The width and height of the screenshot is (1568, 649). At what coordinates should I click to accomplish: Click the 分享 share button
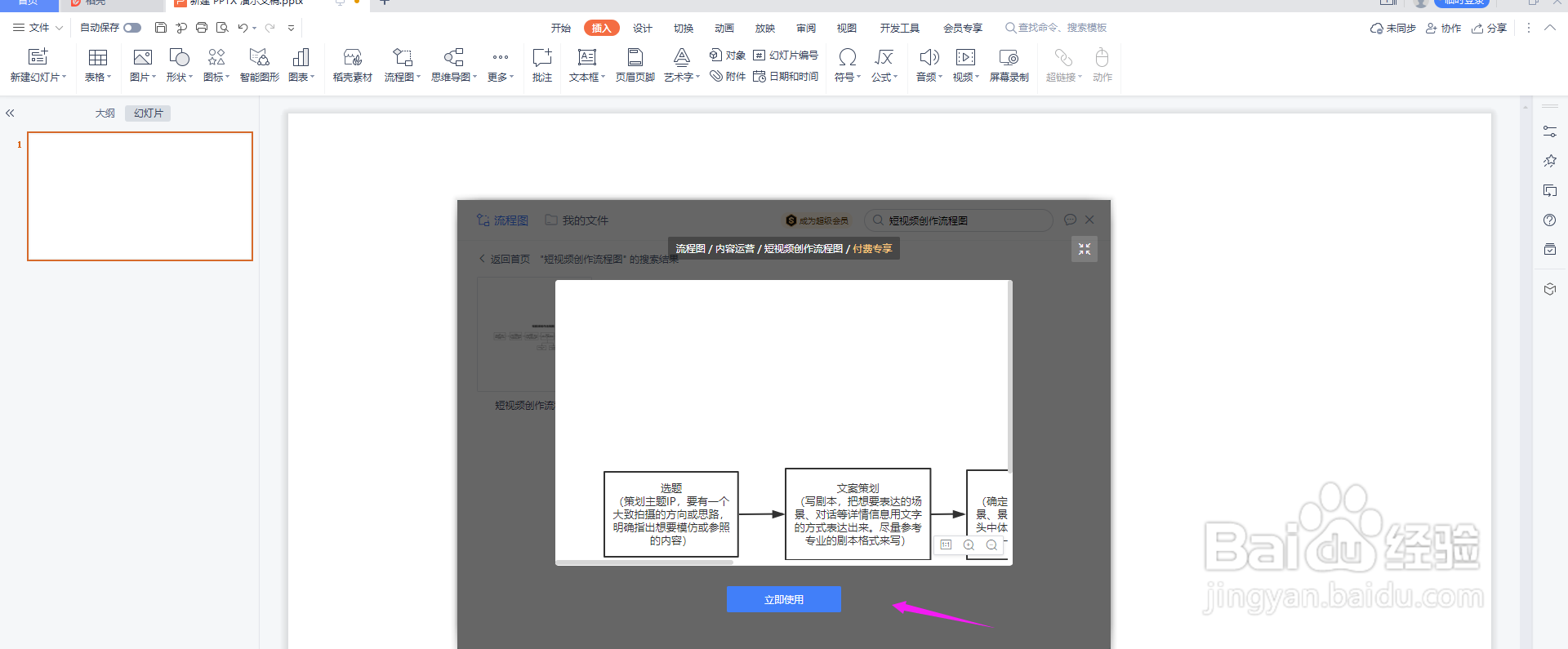pos(1490,28)
